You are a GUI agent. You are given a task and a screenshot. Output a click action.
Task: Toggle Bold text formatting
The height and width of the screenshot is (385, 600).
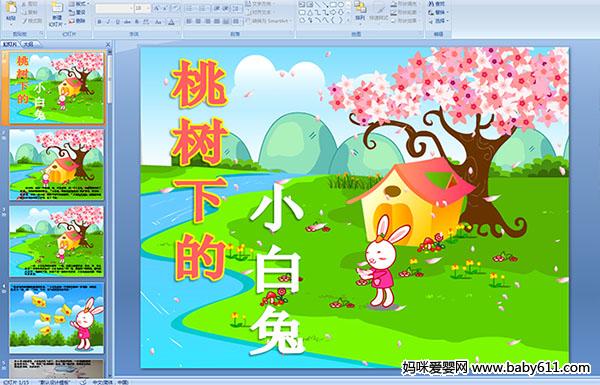click(99, 22)
